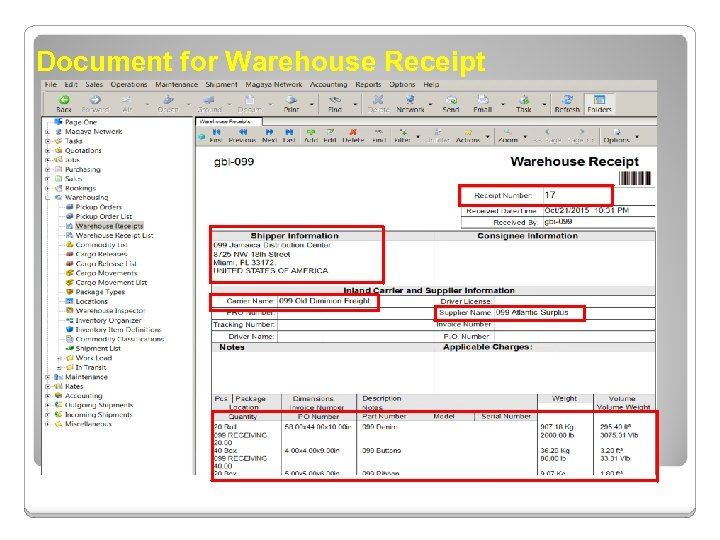Open the Magaya Network menu
Screen dimensions: 720x540
(274, 84)
